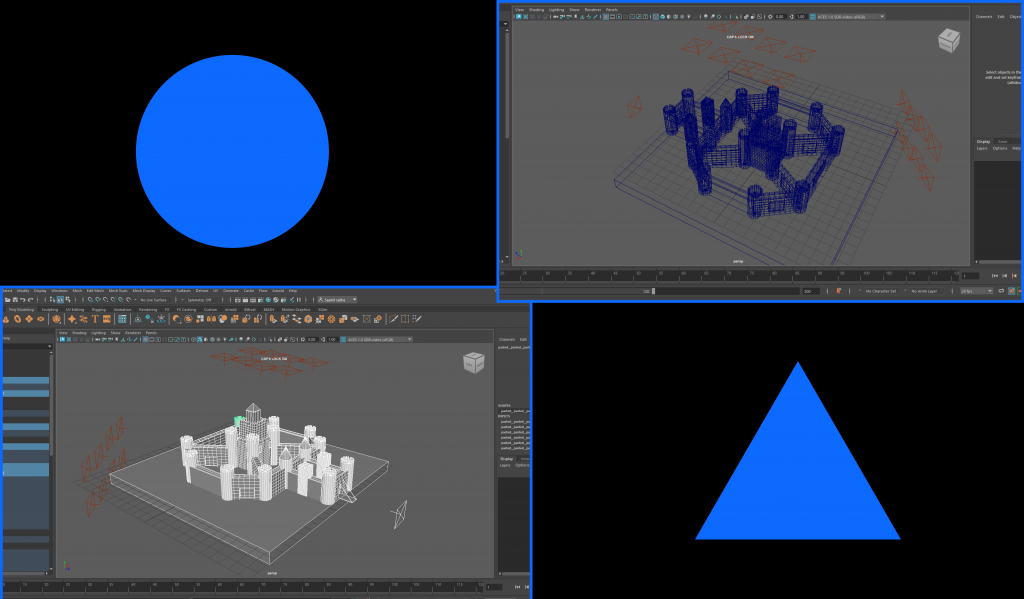
Task: Click the gamma icon in upper viewport toolbar
Action: (x=793, y=17)
